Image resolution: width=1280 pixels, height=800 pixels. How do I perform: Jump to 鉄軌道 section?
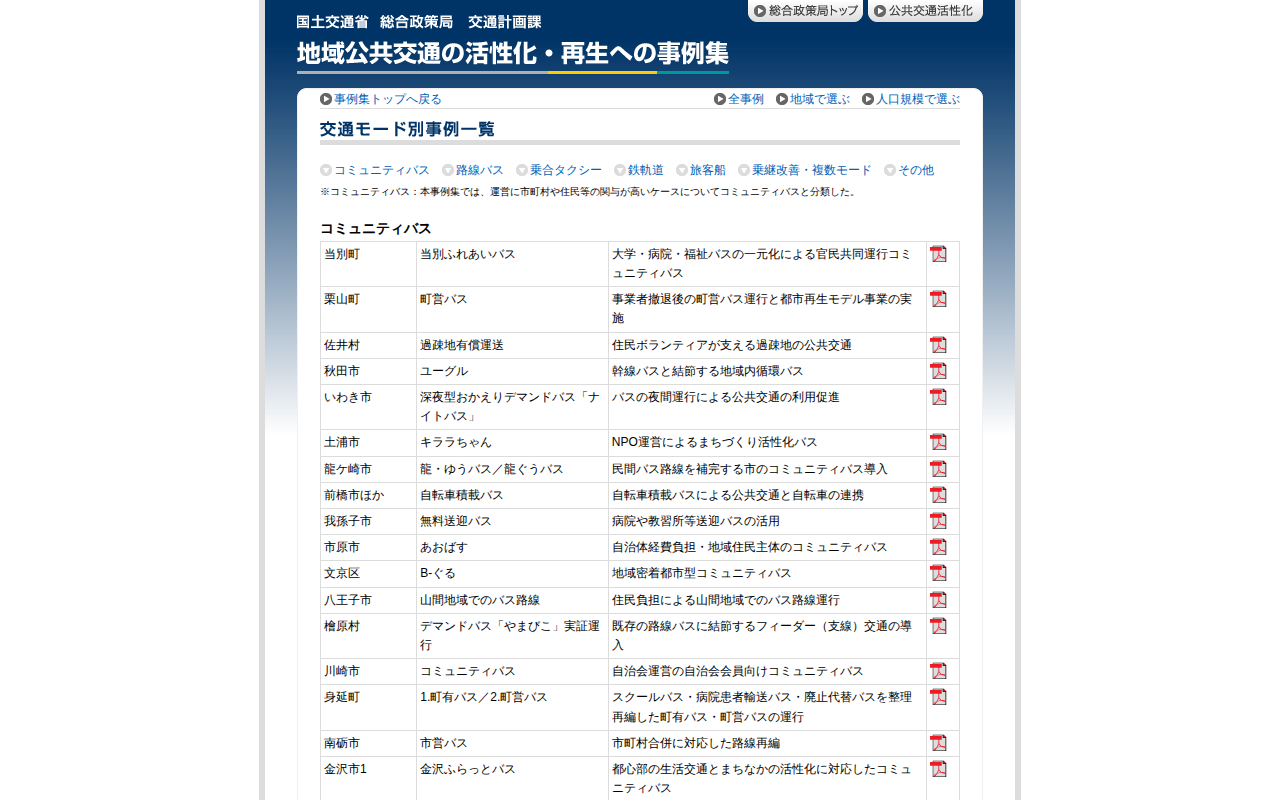639,170
